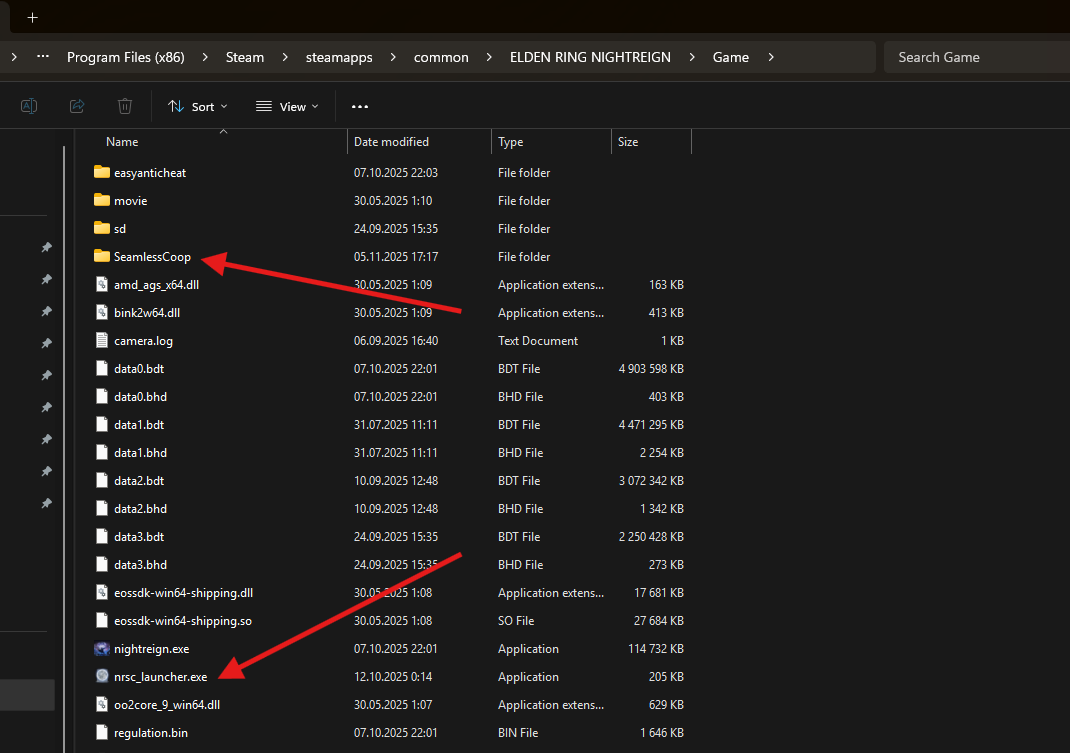
Task: Click the Delete trash icon
Action: pos(125,106)
